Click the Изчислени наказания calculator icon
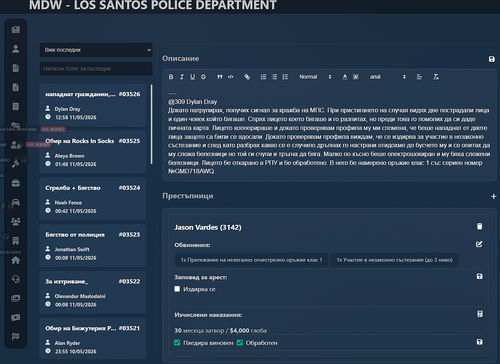 [x=480, y=314]
